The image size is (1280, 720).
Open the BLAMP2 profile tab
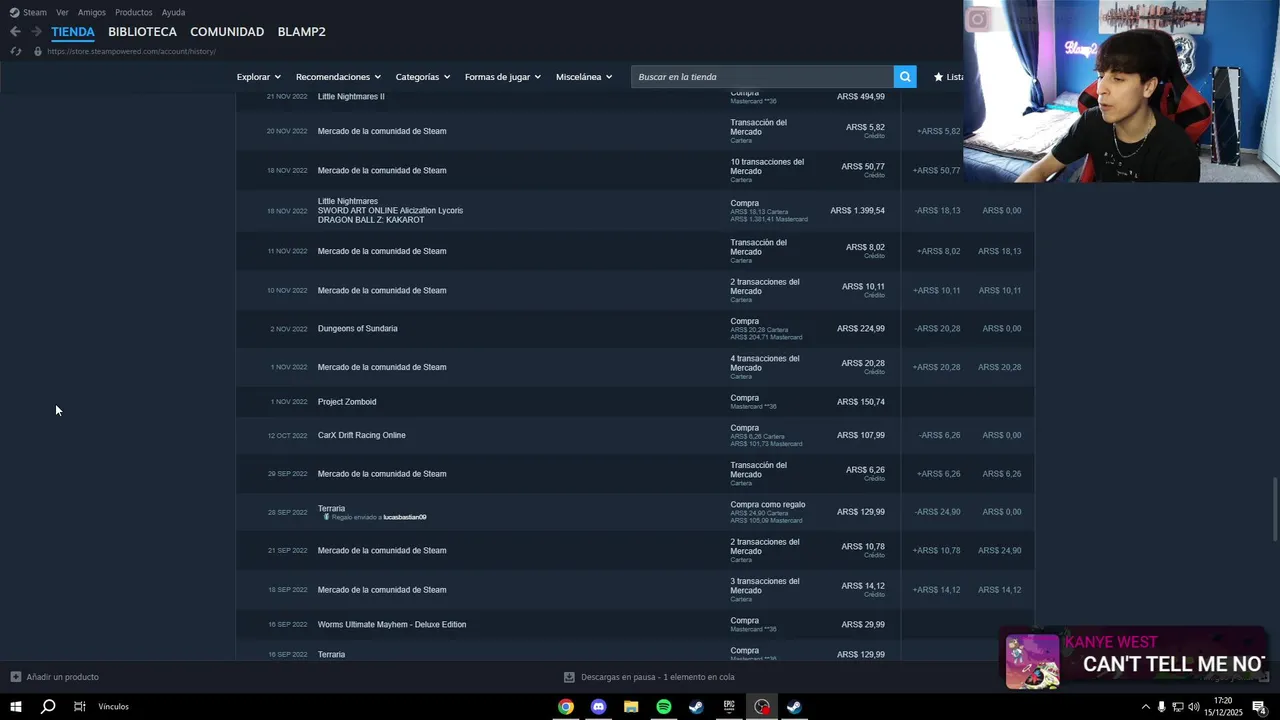pos(301,32)
